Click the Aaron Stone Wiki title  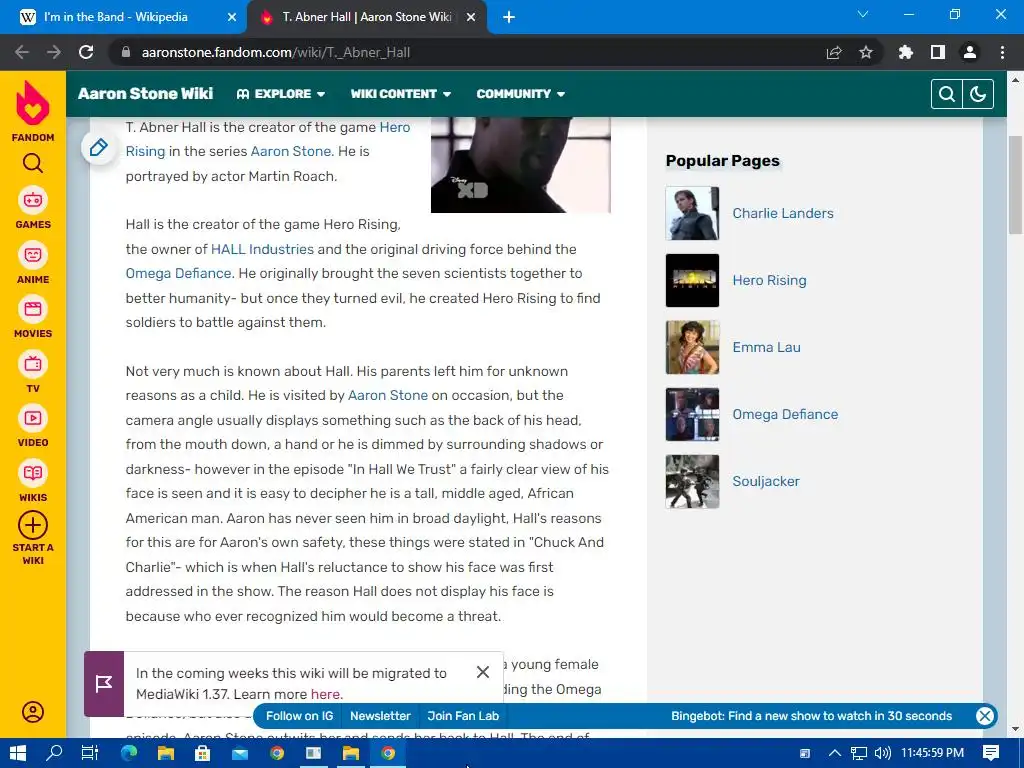(x=146, y=93)
